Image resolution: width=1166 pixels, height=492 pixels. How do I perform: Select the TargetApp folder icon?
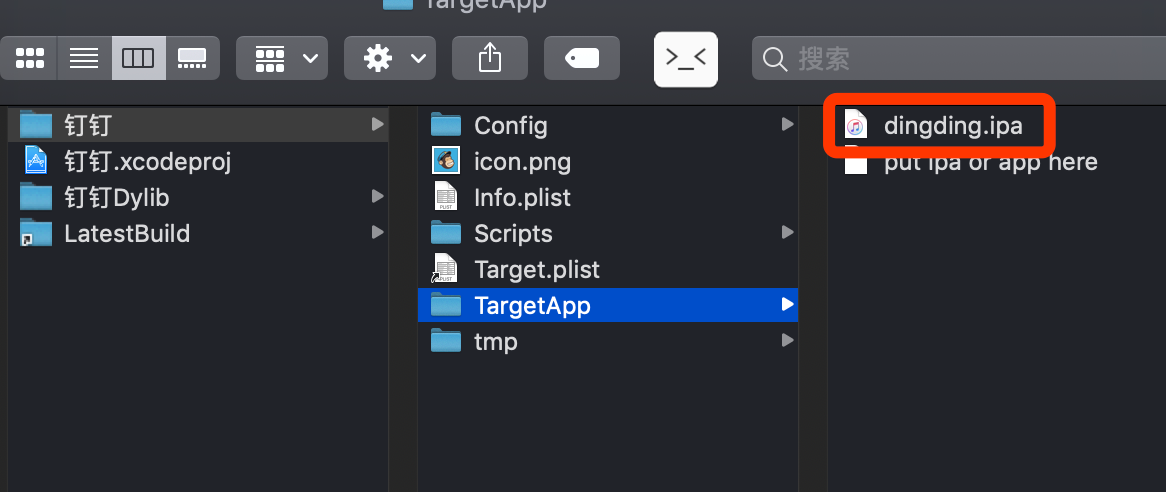446,305
